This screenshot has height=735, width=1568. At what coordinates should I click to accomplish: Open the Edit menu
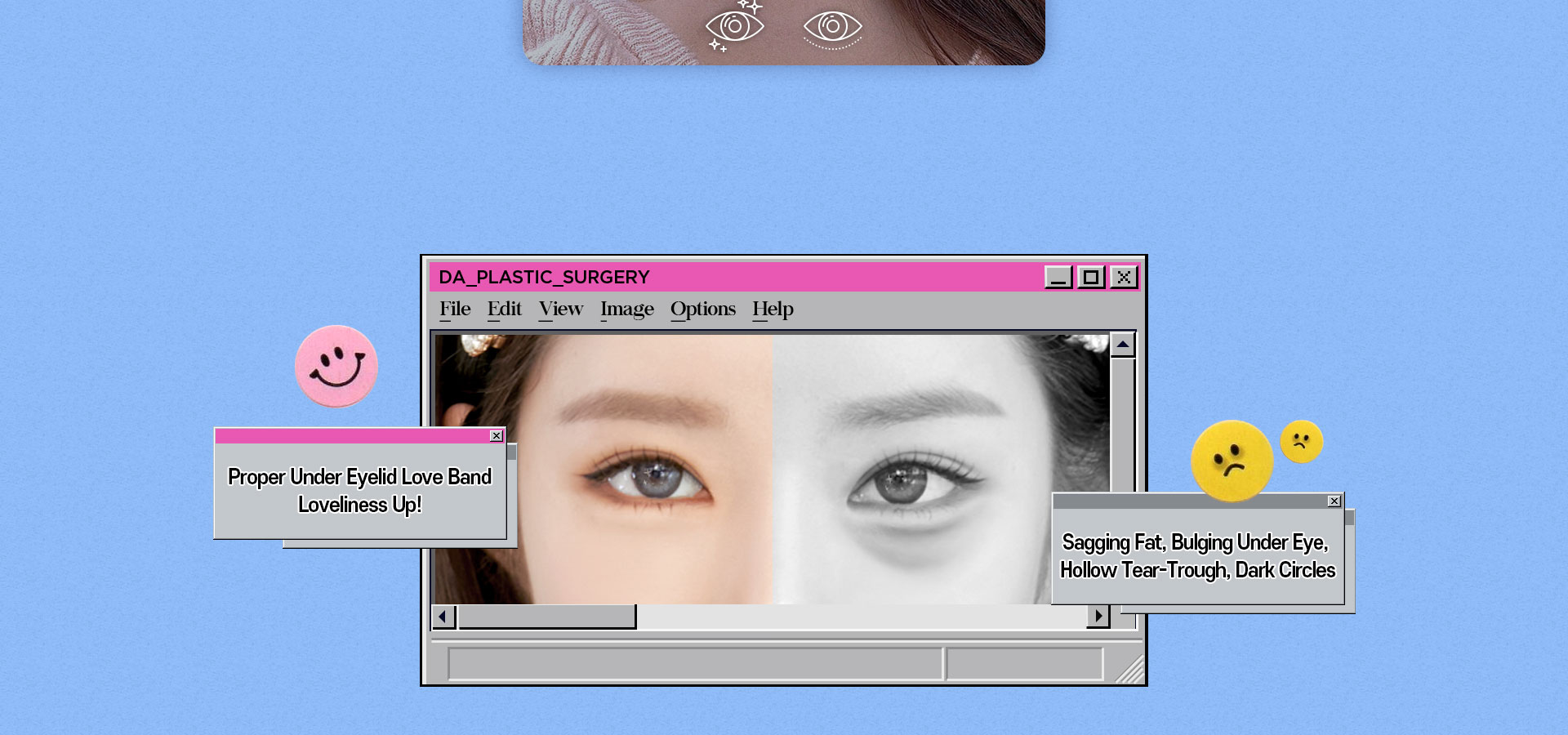pos(504,310)
